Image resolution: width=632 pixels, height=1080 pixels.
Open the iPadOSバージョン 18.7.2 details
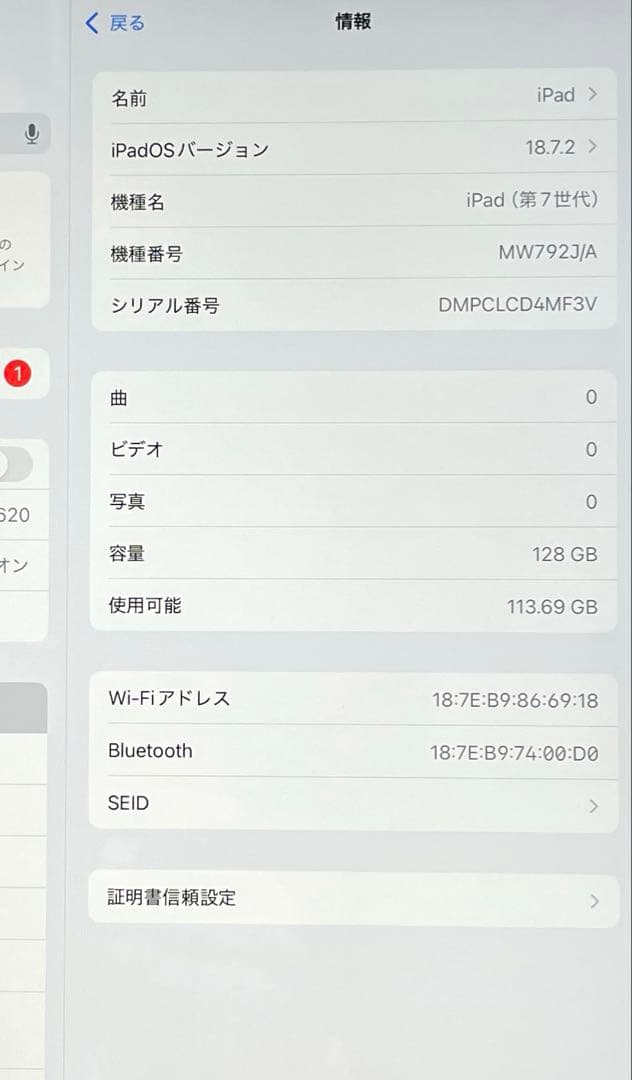point(350,148)
